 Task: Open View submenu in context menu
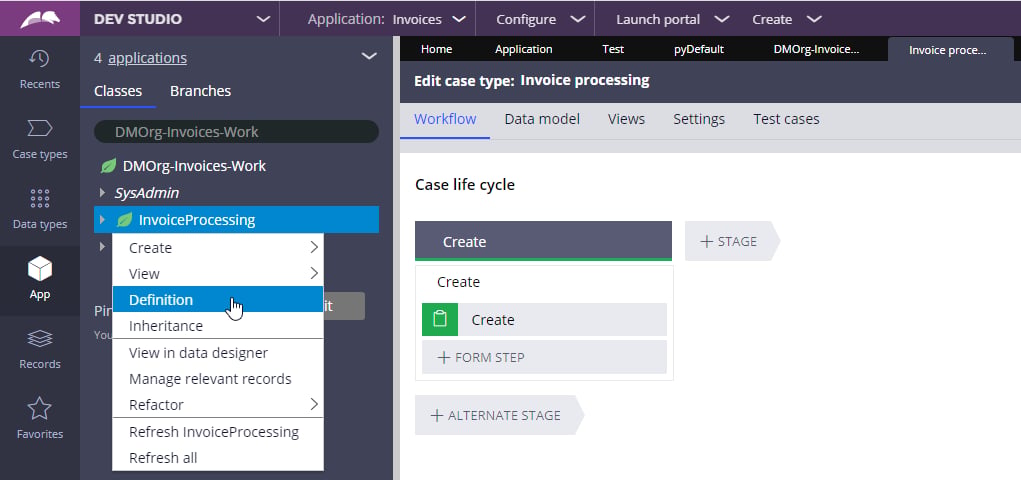217,274
